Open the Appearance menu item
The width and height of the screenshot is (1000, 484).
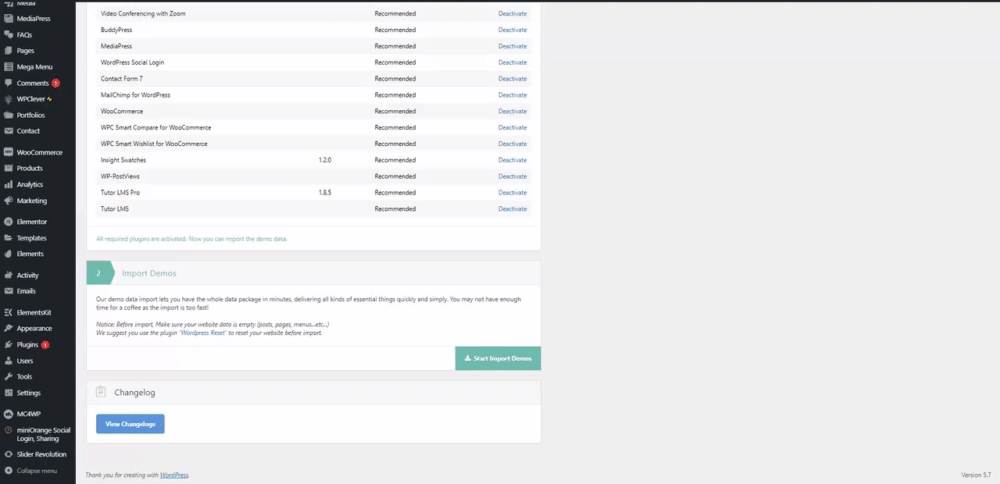(x=34, y=328)
